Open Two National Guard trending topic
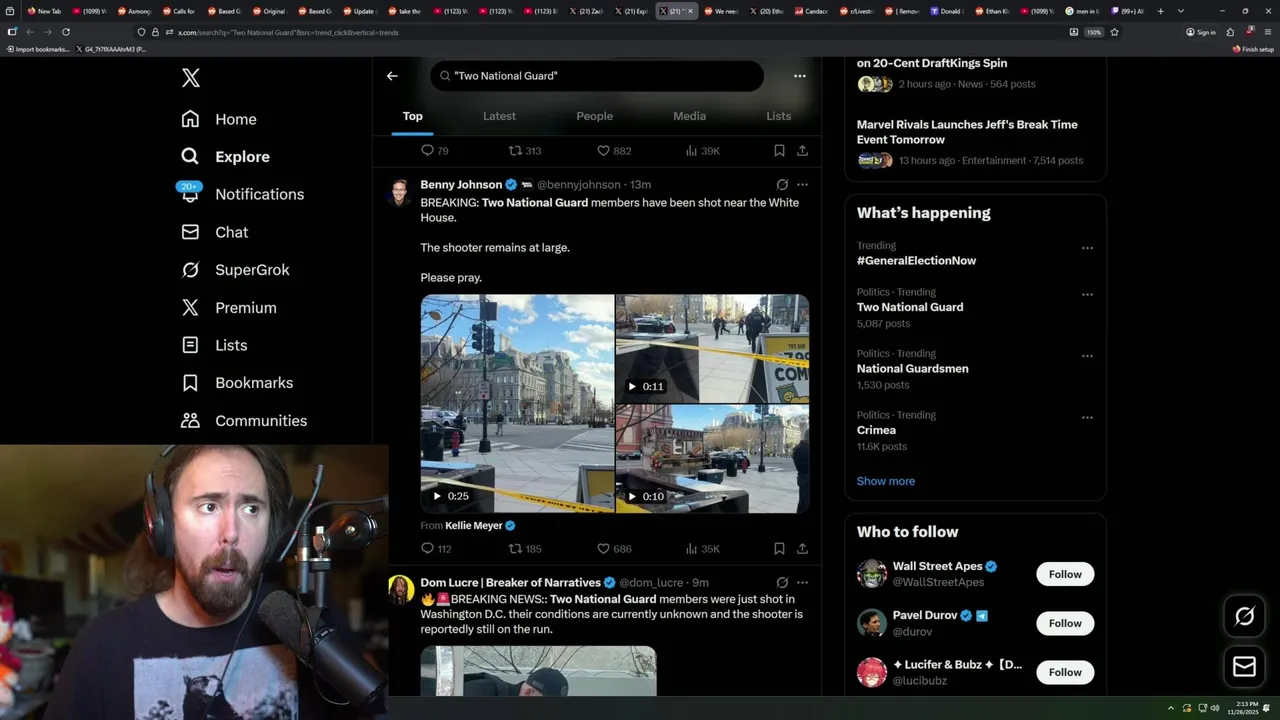This screenshot has height=720, width=1280. [910, 307]
